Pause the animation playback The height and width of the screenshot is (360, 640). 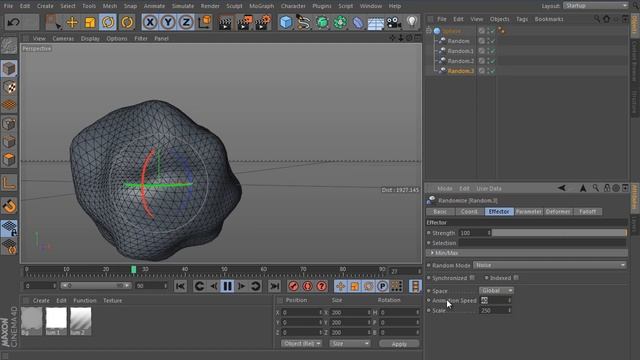pos(227,286)
